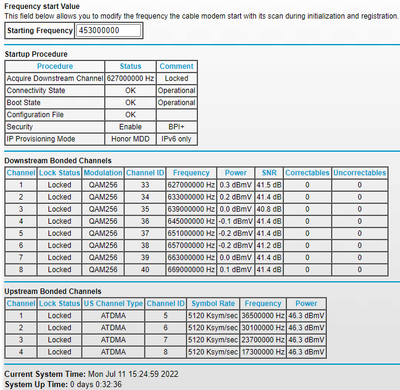Viewport: 400px width, 390px height.
Task: Click upstream Channel ID 8 cell
Action: pyautogui.click(x=166, y=352)
